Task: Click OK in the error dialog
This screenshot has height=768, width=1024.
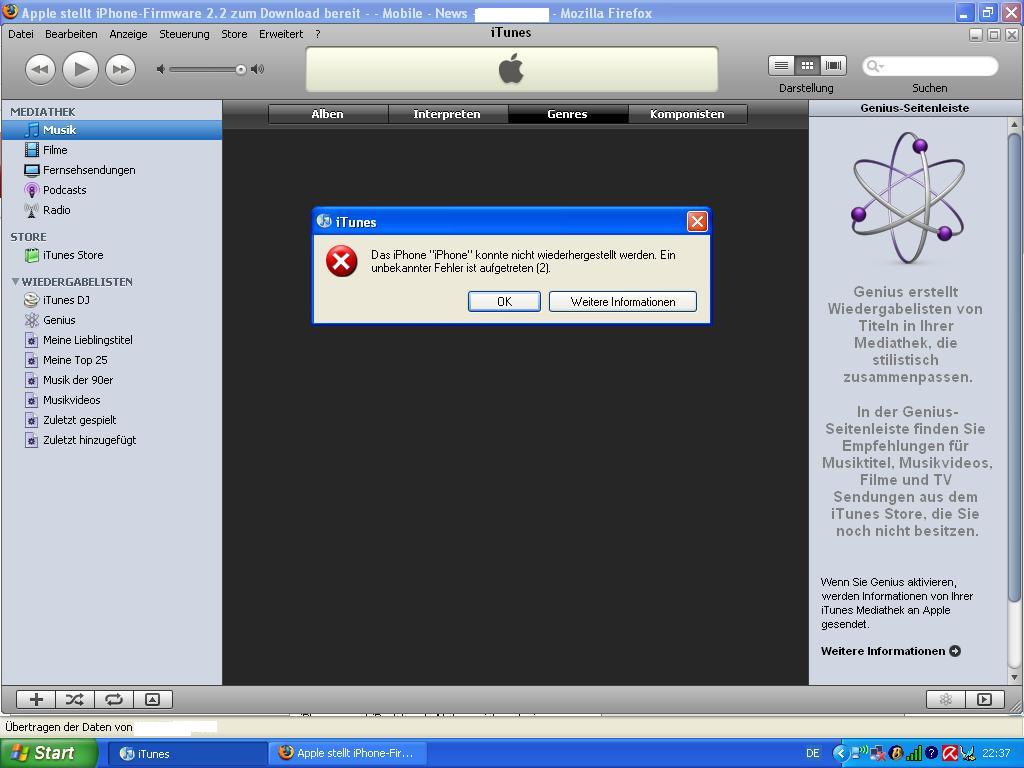Action: (504, 302)
